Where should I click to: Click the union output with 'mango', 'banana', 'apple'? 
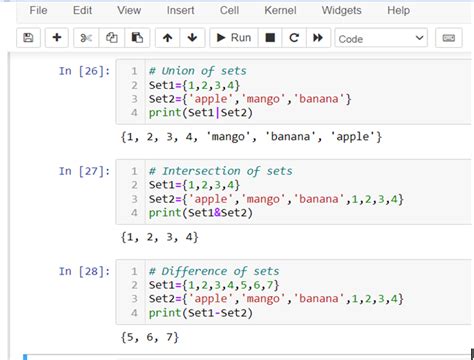tap(251, 137)
